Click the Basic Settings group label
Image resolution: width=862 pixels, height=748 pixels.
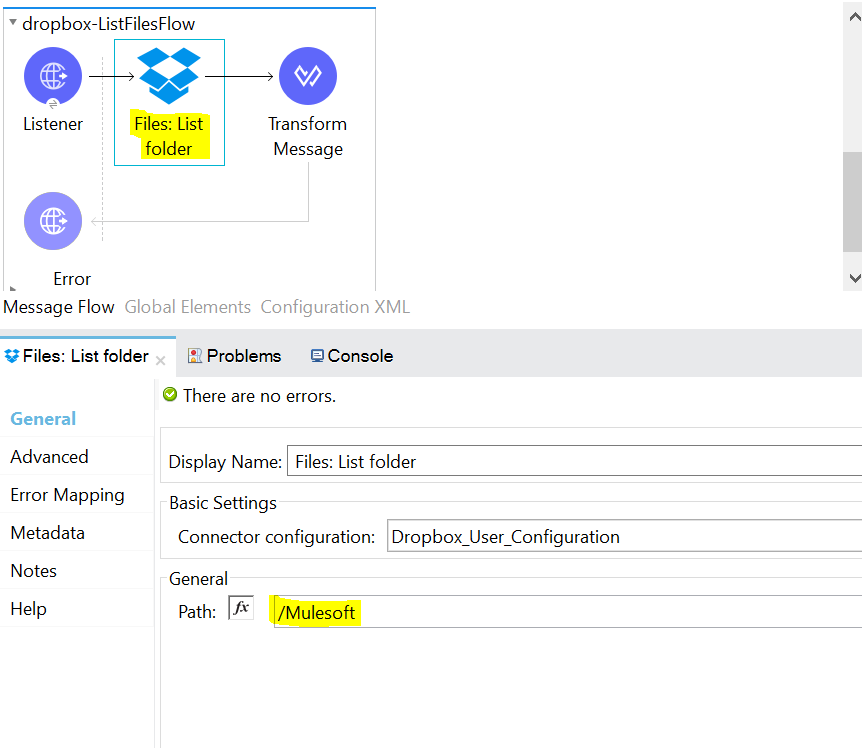pos(223,503)
